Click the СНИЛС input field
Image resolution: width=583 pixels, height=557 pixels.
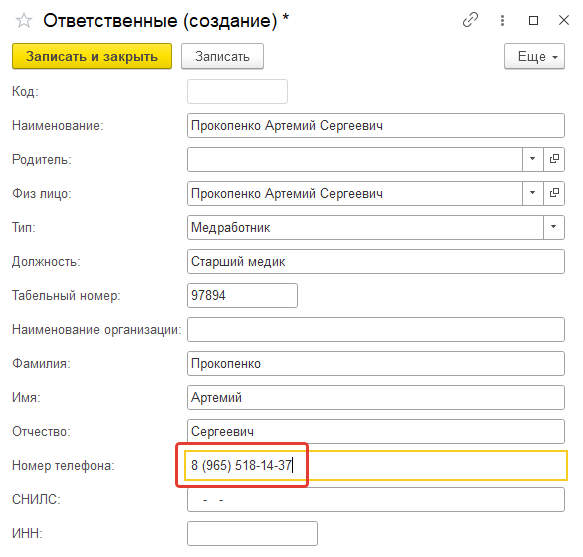click(x=376, y=500)
